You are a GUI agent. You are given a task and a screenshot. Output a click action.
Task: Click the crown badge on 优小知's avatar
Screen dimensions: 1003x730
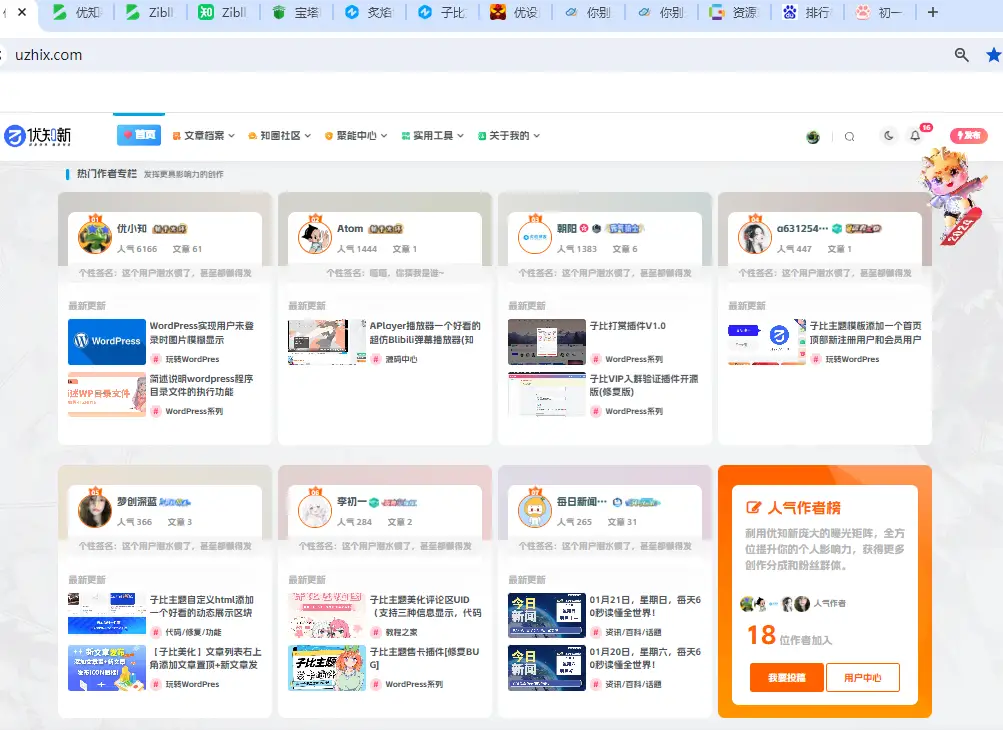95,218
